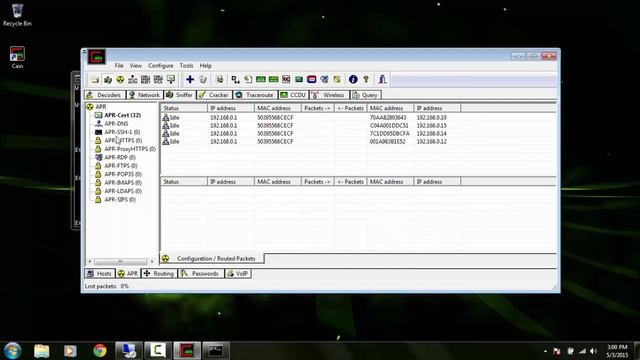Image resolution: width=640 pixels, height=360 pixels.
Task: Open the Recycle Bin desktop icon
Action: pyautogui.click(x=17, y=15)
